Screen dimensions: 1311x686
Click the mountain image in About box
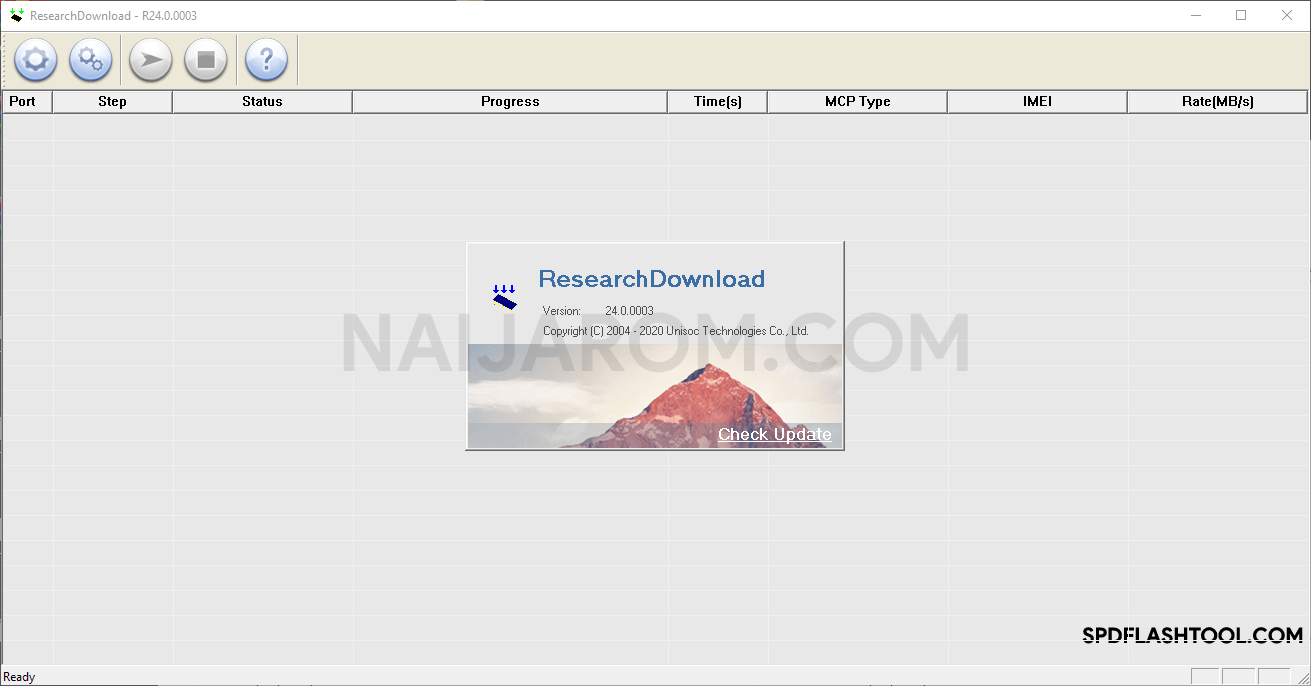tap(655, 396)
